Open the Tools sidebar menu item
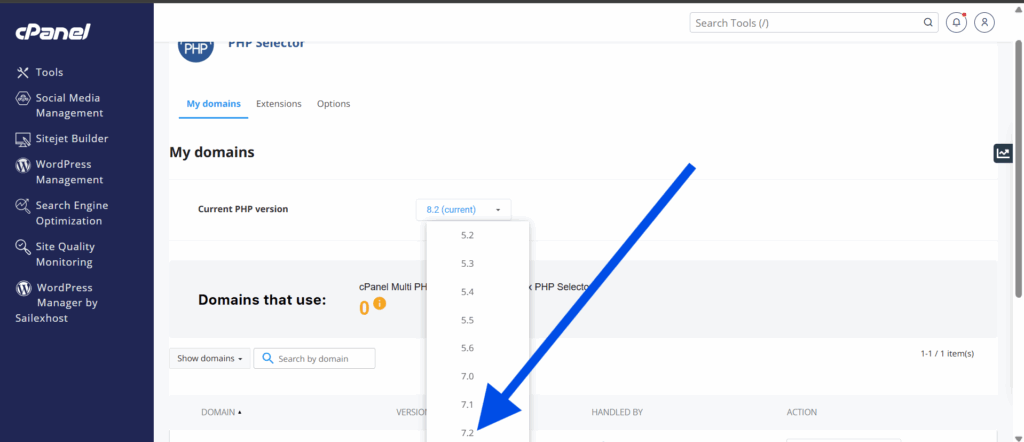Image resolution: width=1024 pixels, height=442 pixels. (x=50, y=72)
